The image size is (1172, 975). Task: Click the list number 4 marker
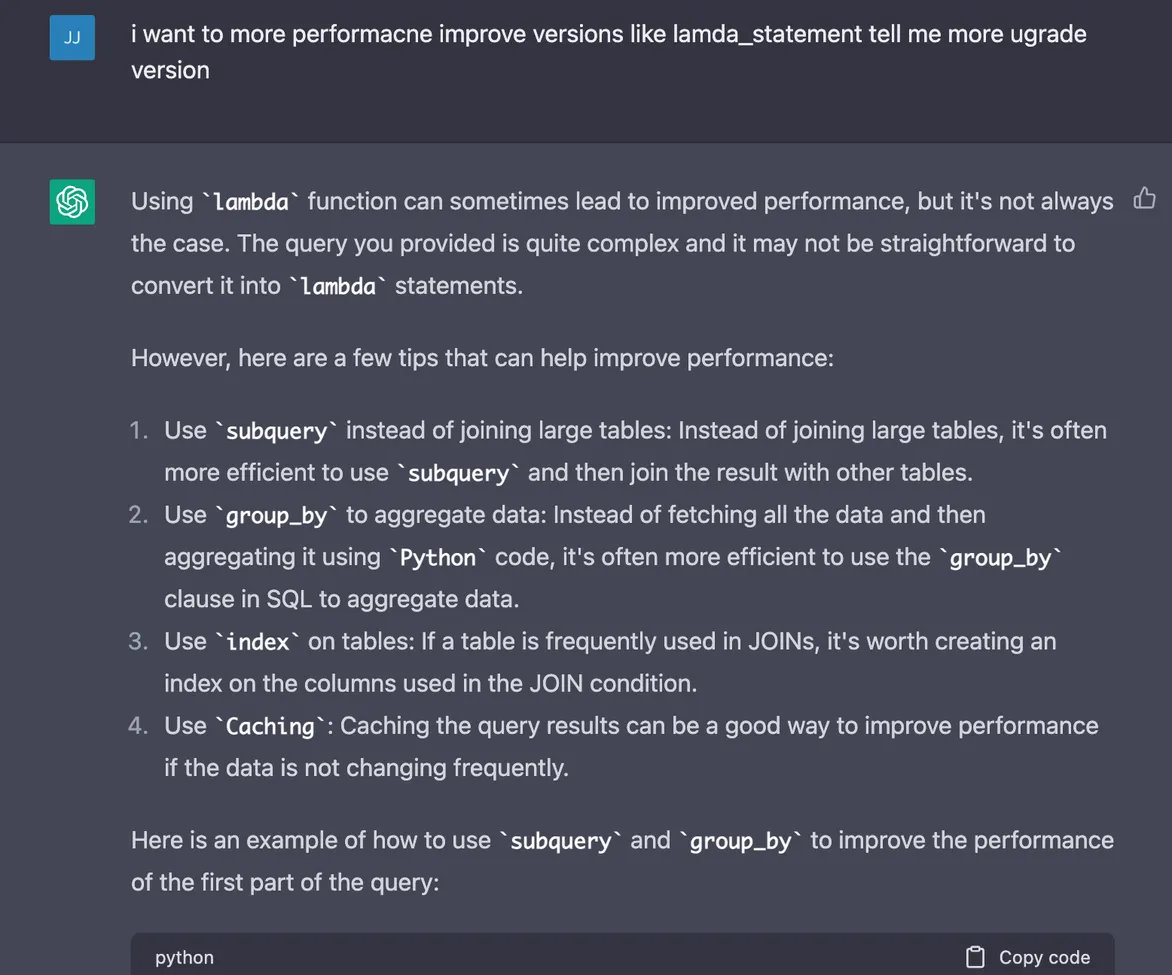[139, 726]
